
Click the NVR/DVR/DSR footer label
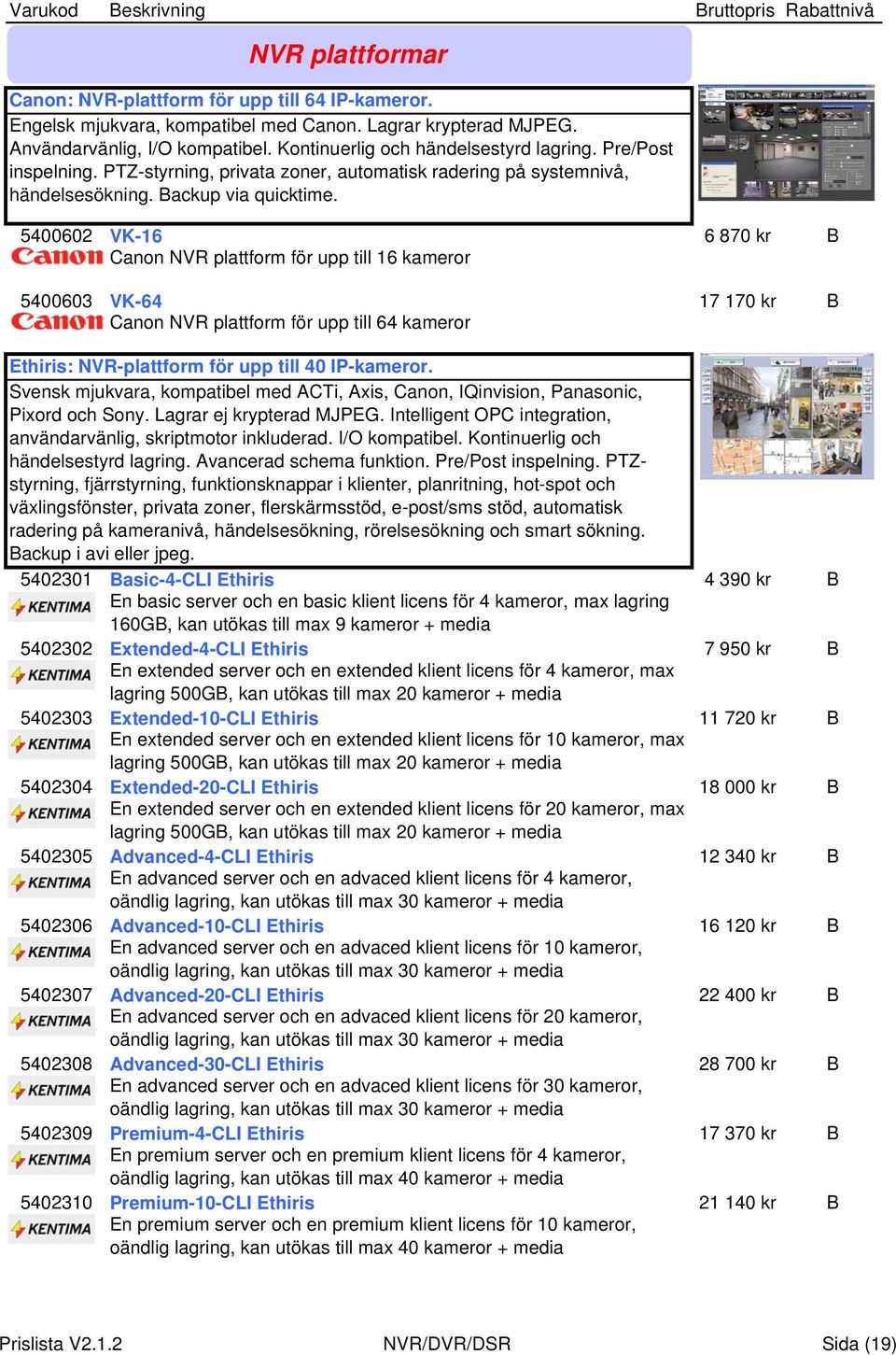pos(447,1344)
